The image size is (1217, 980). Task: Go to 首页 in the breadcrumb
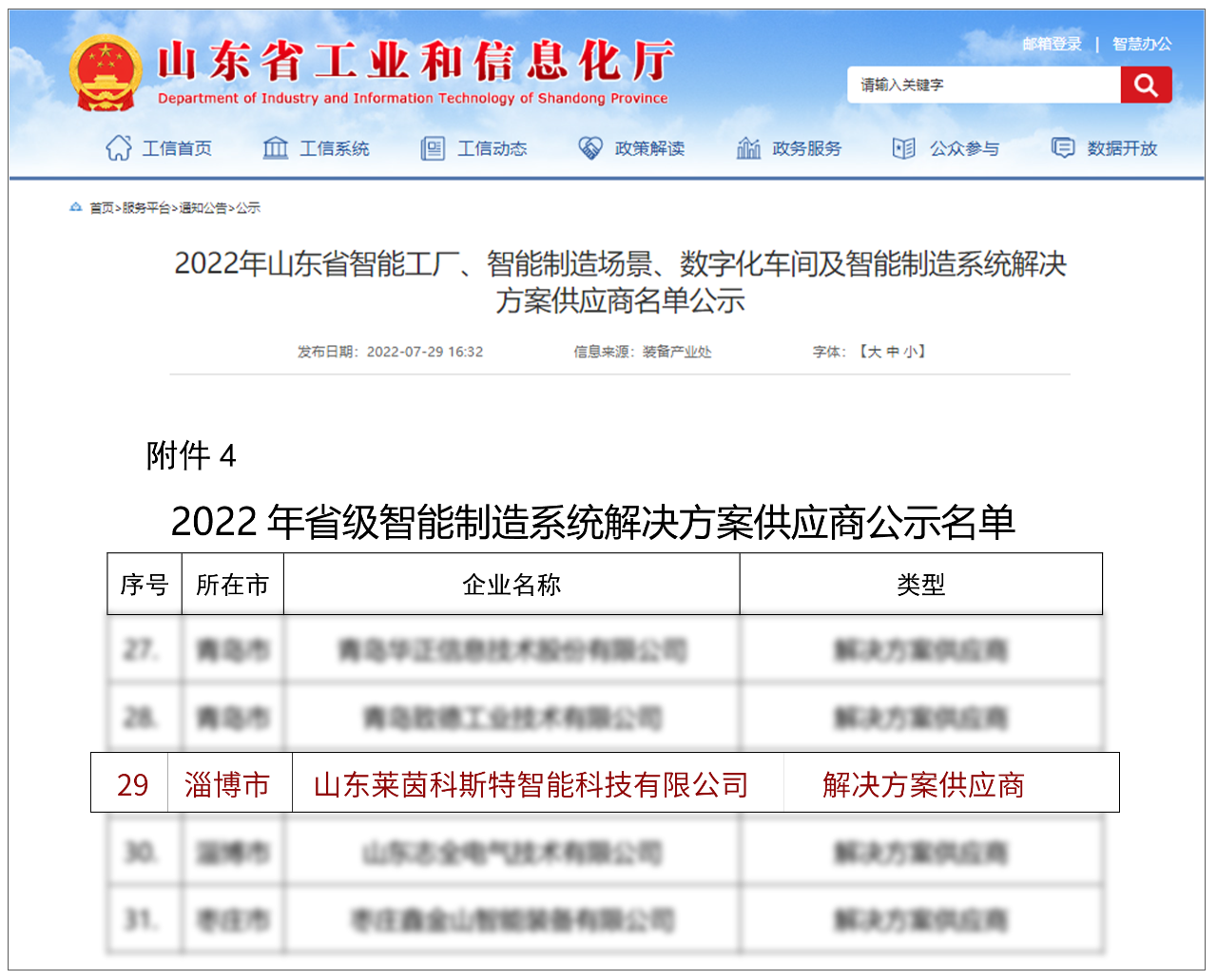tap(102, 208)
